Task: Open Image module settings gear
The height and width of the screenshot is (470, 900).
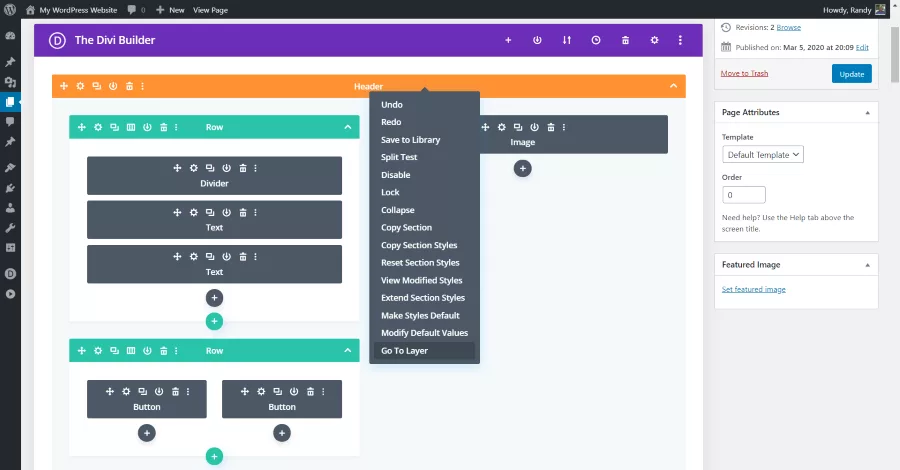Action: [502, 127]
